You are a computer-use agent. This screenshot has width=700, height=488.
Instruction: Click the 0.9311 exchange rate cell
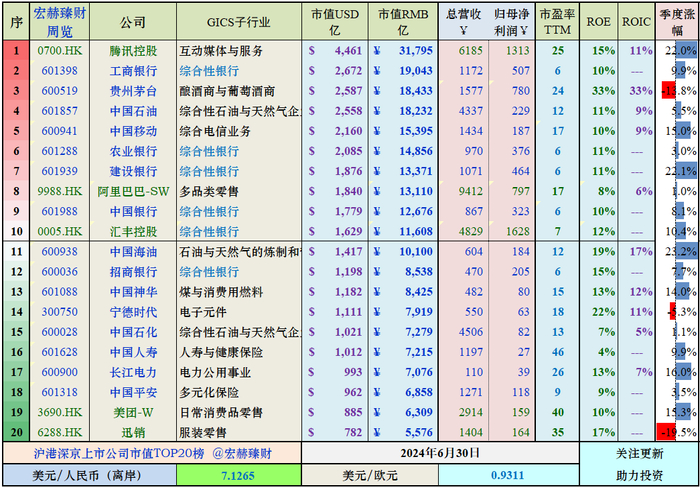[x=508, y=475]
